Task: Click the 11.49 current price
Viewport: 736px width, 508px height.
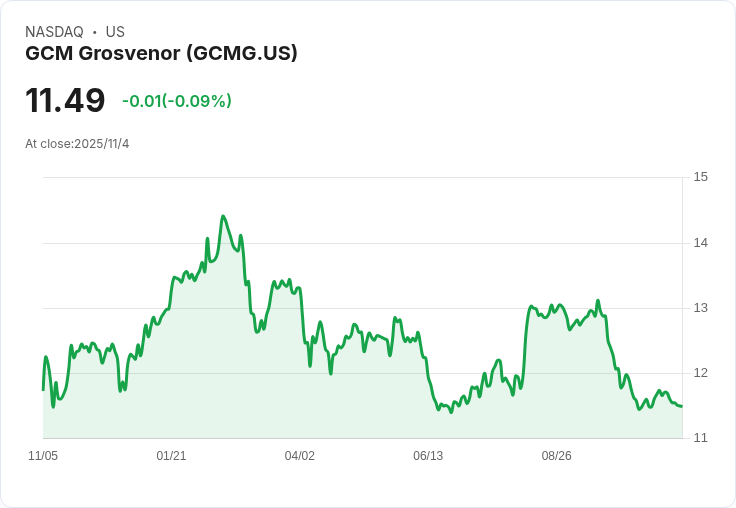Action: click(x=65, y=101)
